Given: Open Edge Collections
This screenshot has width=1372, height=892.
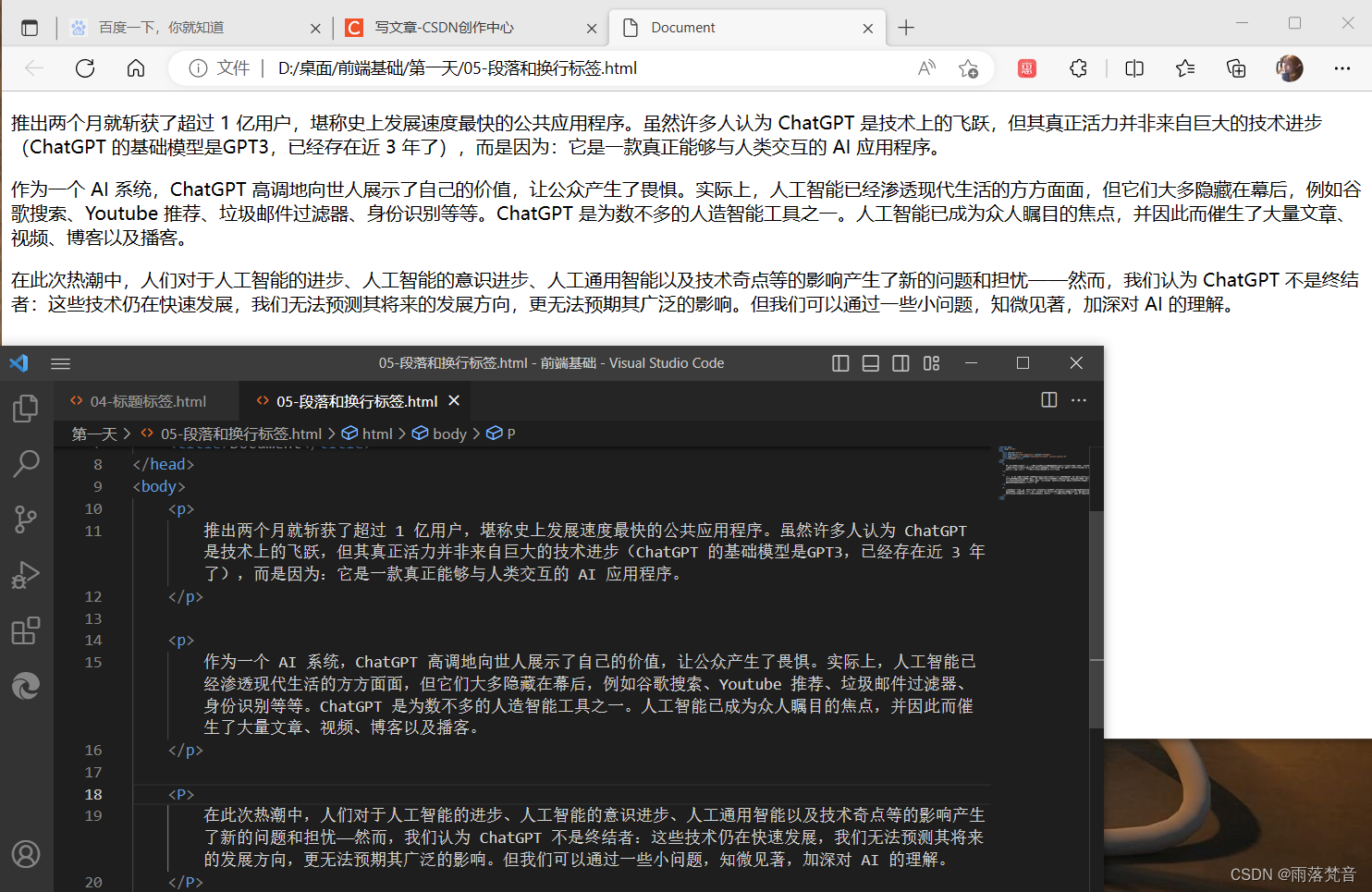Looking at the screenshot, I should click(x=1236, y=68).
